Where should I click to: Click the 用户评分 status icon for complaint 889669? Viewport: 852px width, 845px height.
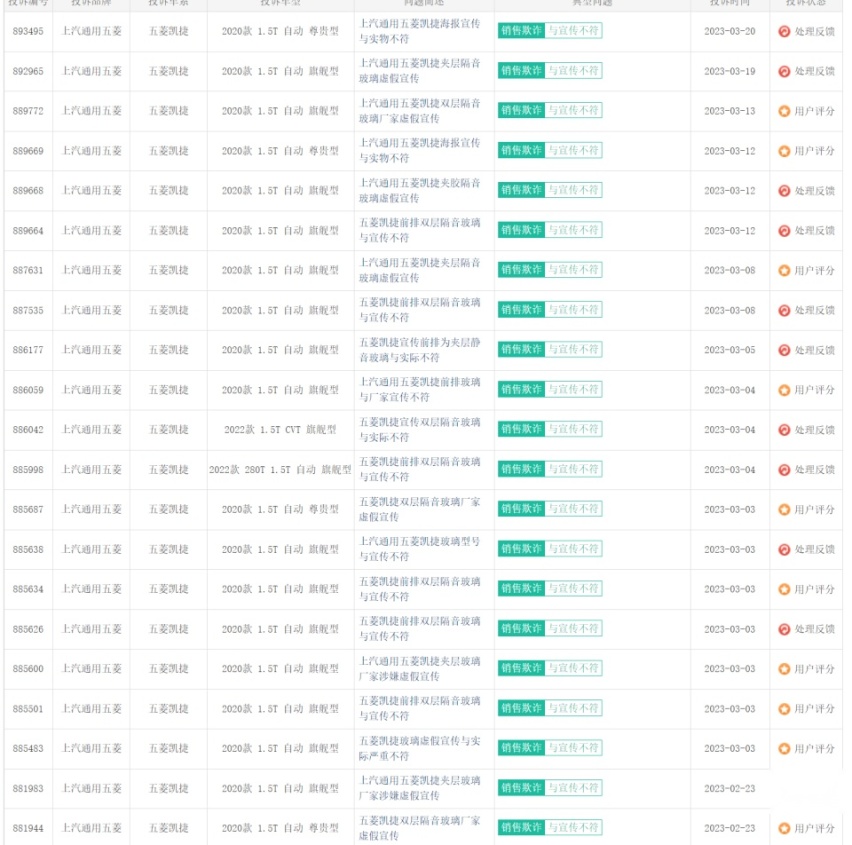click(784, 151)
